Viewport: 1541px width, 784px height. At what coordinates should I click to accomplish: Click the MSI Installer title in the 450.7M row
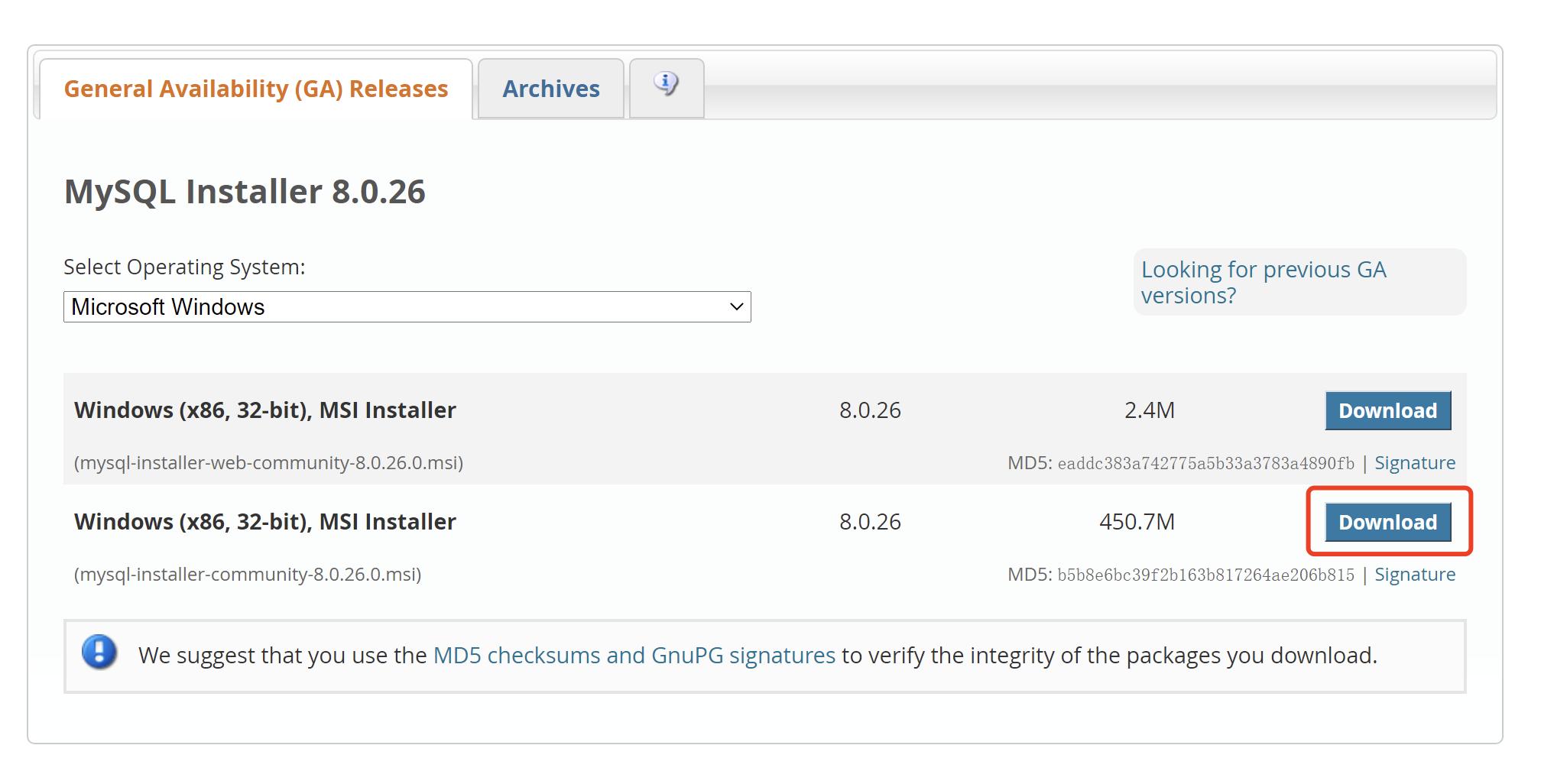point(264,522)
